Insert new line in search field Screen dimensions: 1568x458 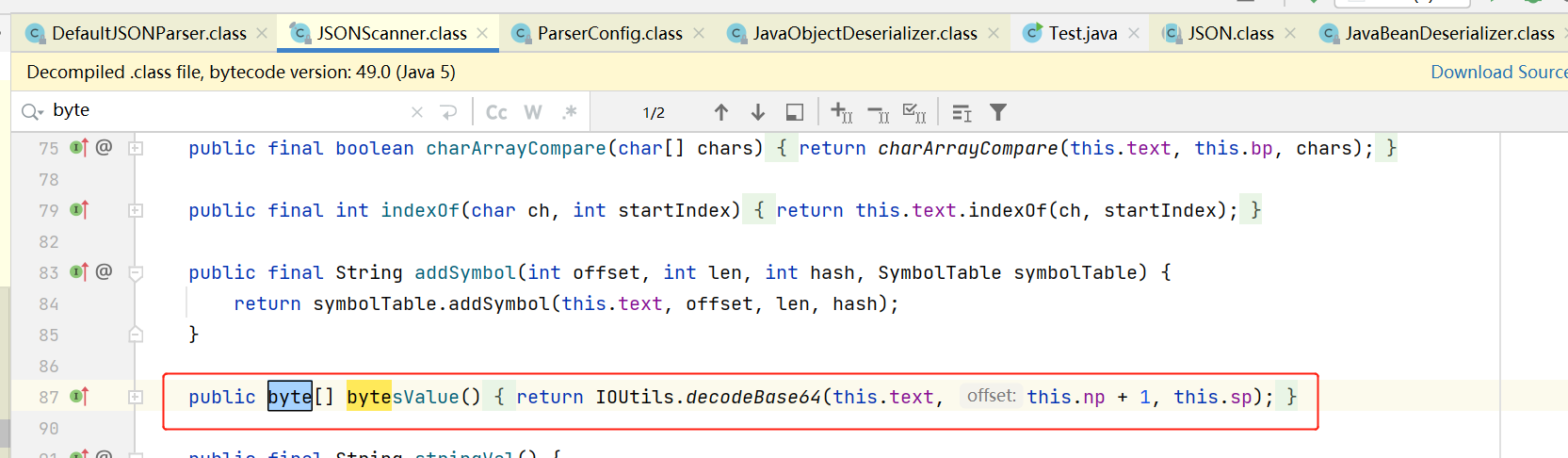click(x=448, y=112)
